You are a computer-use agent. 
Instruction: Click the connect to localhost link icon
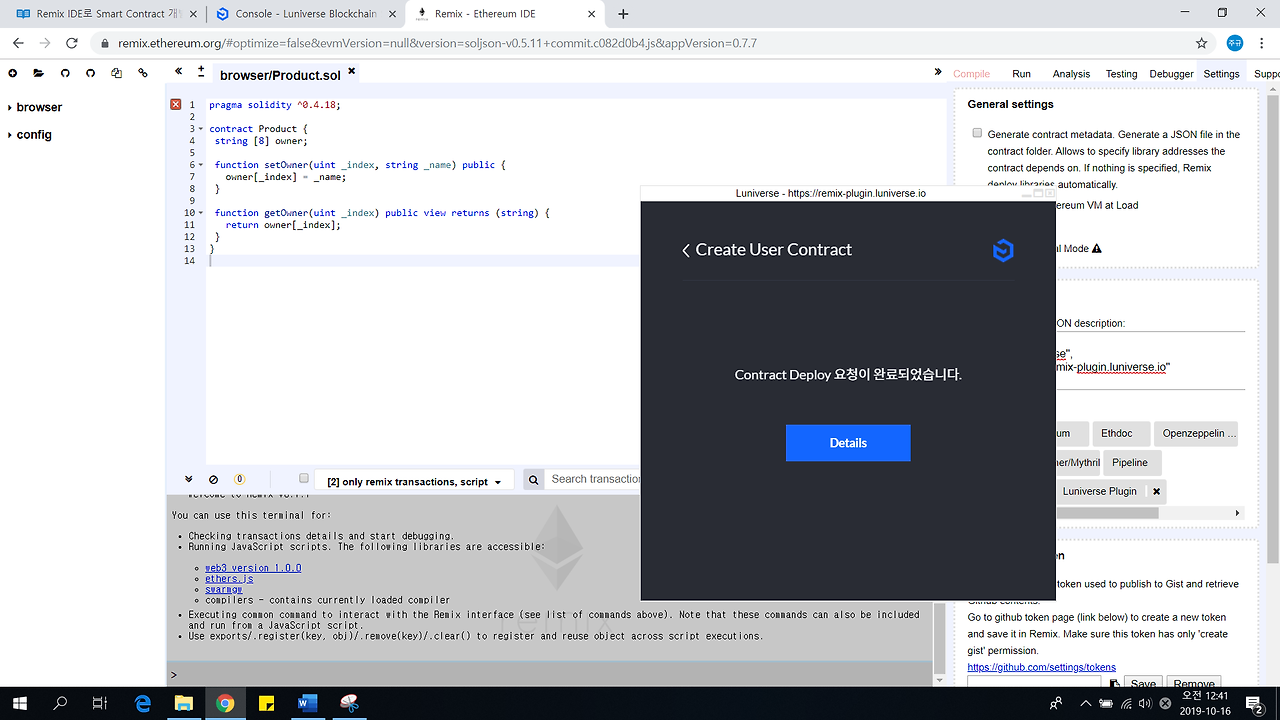[143, 73]
